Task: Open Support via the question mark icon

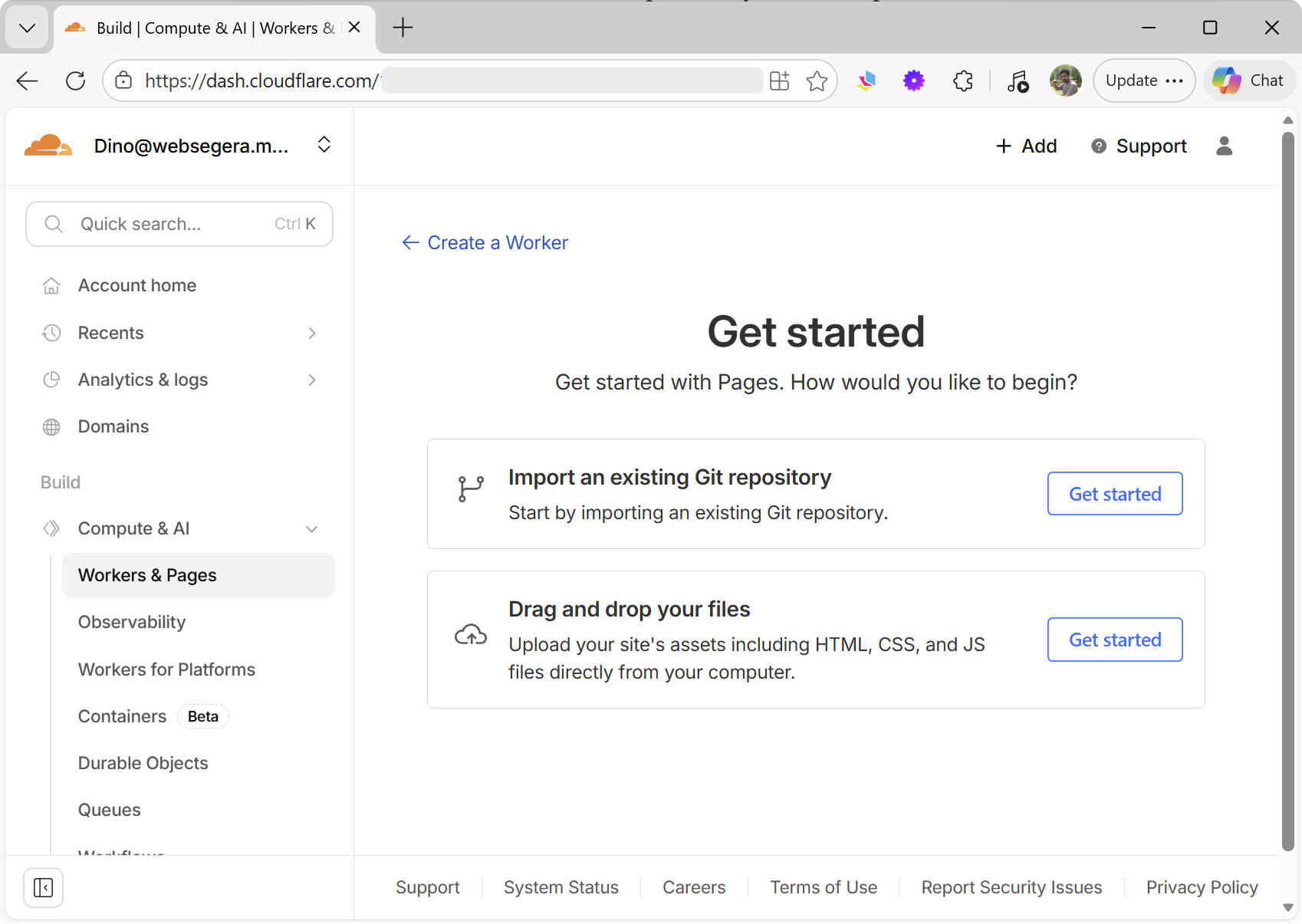Action: [x=1100, y=146]
